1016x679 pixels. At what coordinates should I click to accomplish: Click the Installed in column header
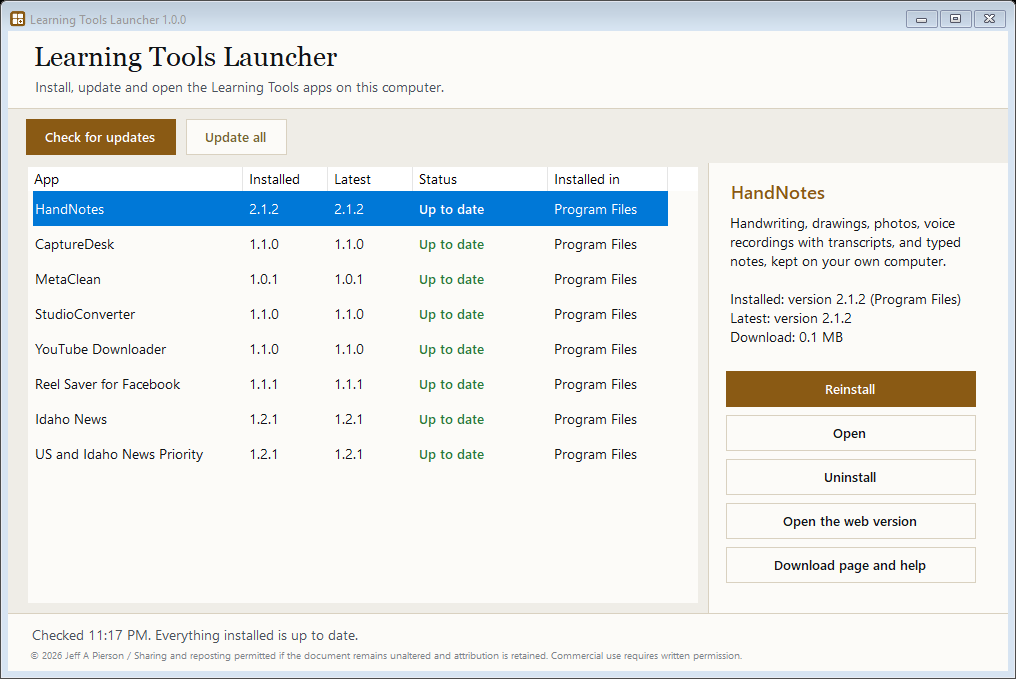(x=607, y=179)
